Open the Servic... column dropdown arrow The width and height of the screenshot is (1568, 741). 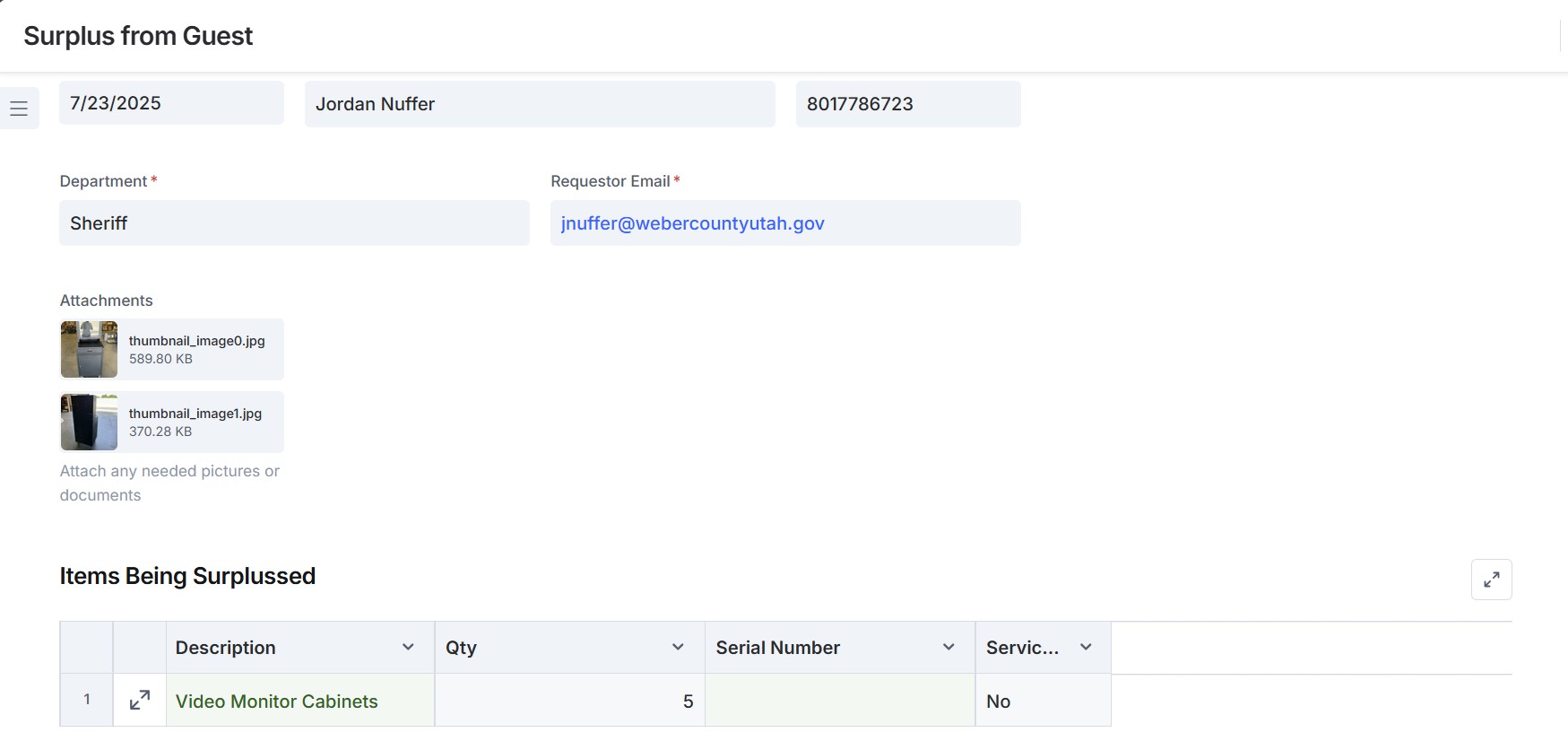[1086, 647]
